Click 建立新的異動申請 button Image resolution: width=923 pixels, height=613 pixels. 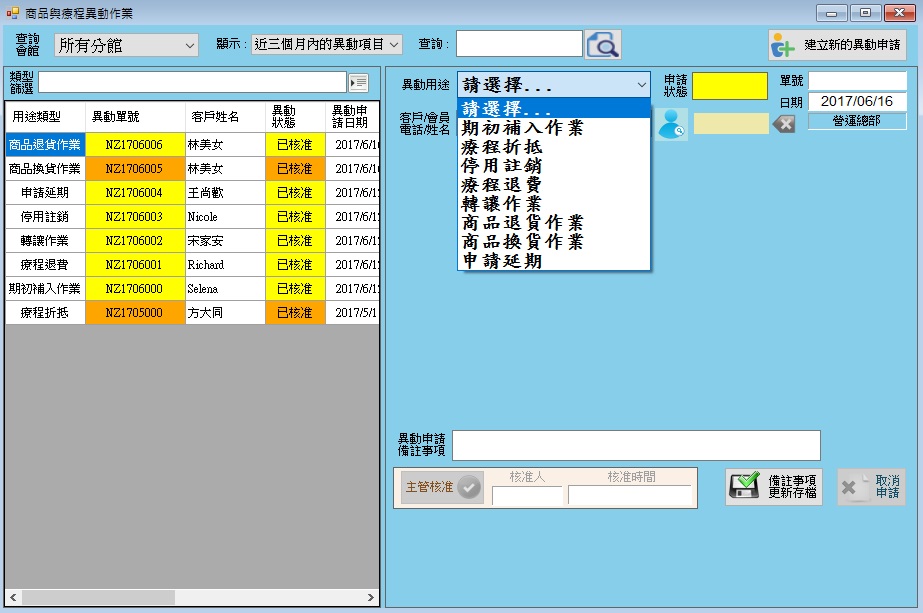(x=837, y=45)
